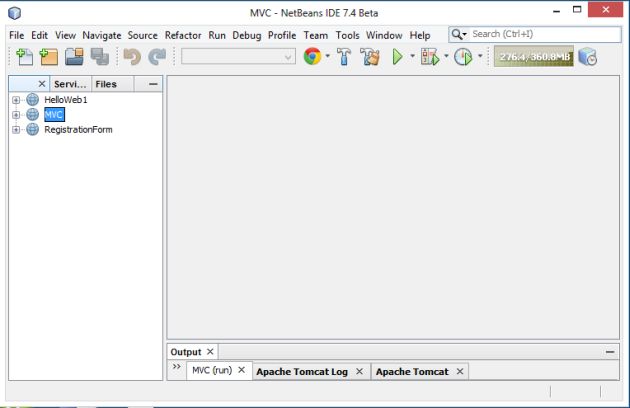This screenshot has height=408, width=630.
Task: Close the Apache Tomcat output tab
Action: tap(460, 371)
